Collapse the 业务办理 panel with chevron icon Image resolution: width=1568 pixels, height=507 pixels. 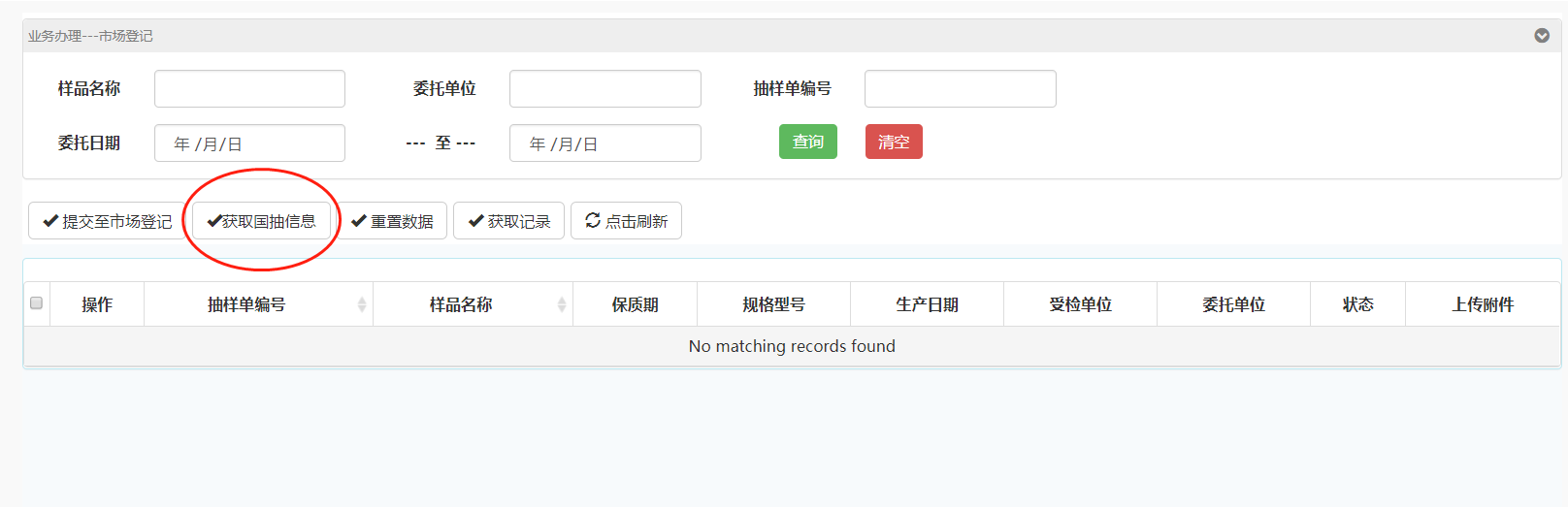pos(1541,36)
